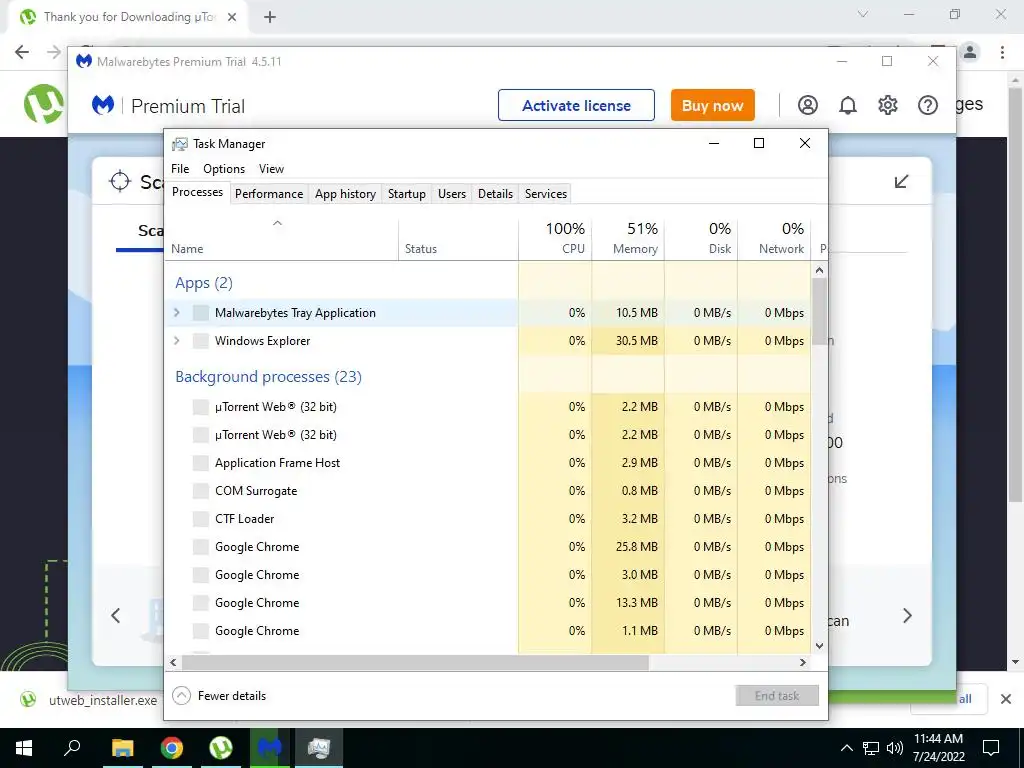Sort processes by CPU column
The image size is (1024, 768).
coord(556,239)
